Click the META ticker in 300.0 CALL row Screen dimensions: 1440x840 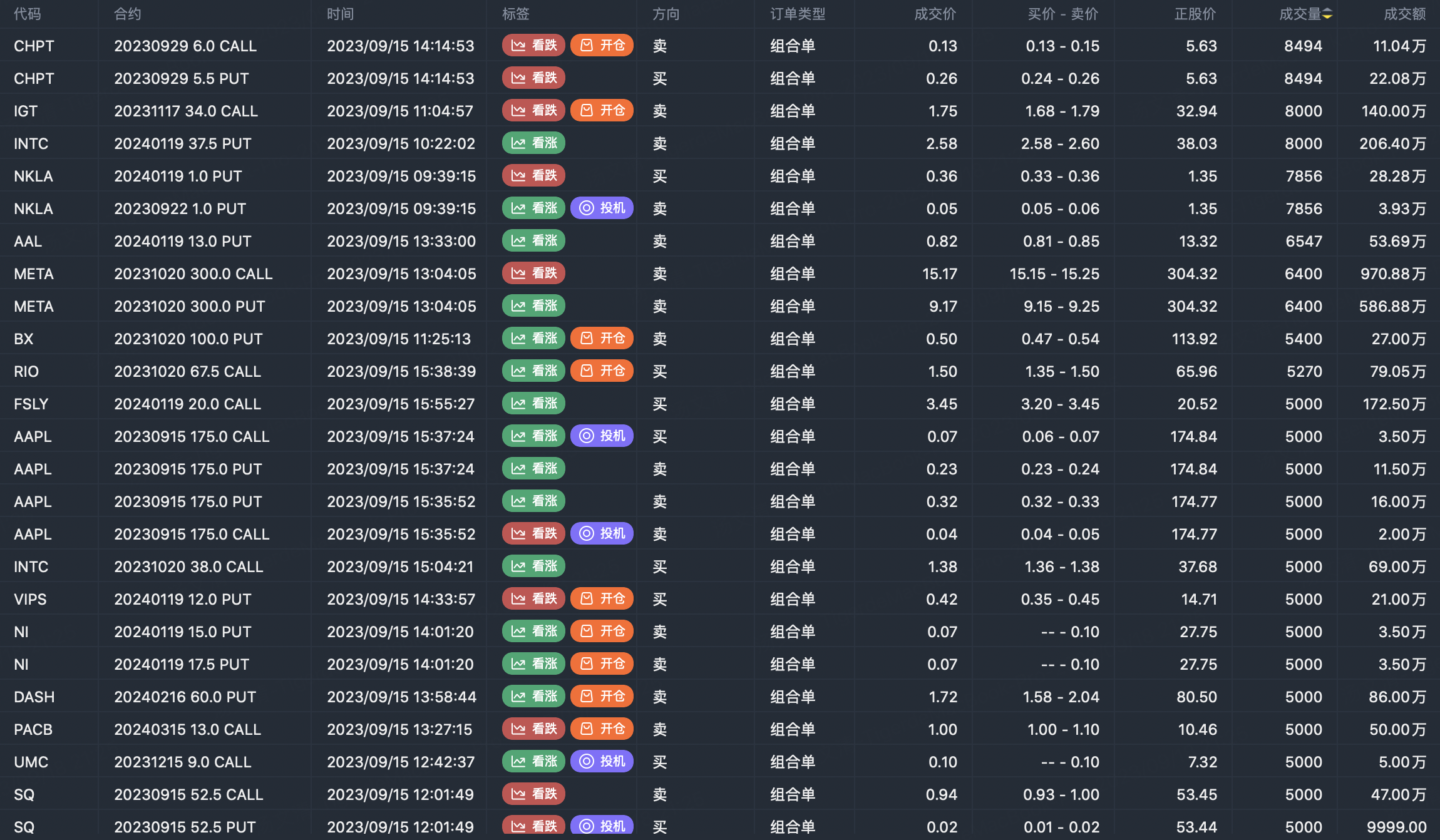tap(34, 274)
